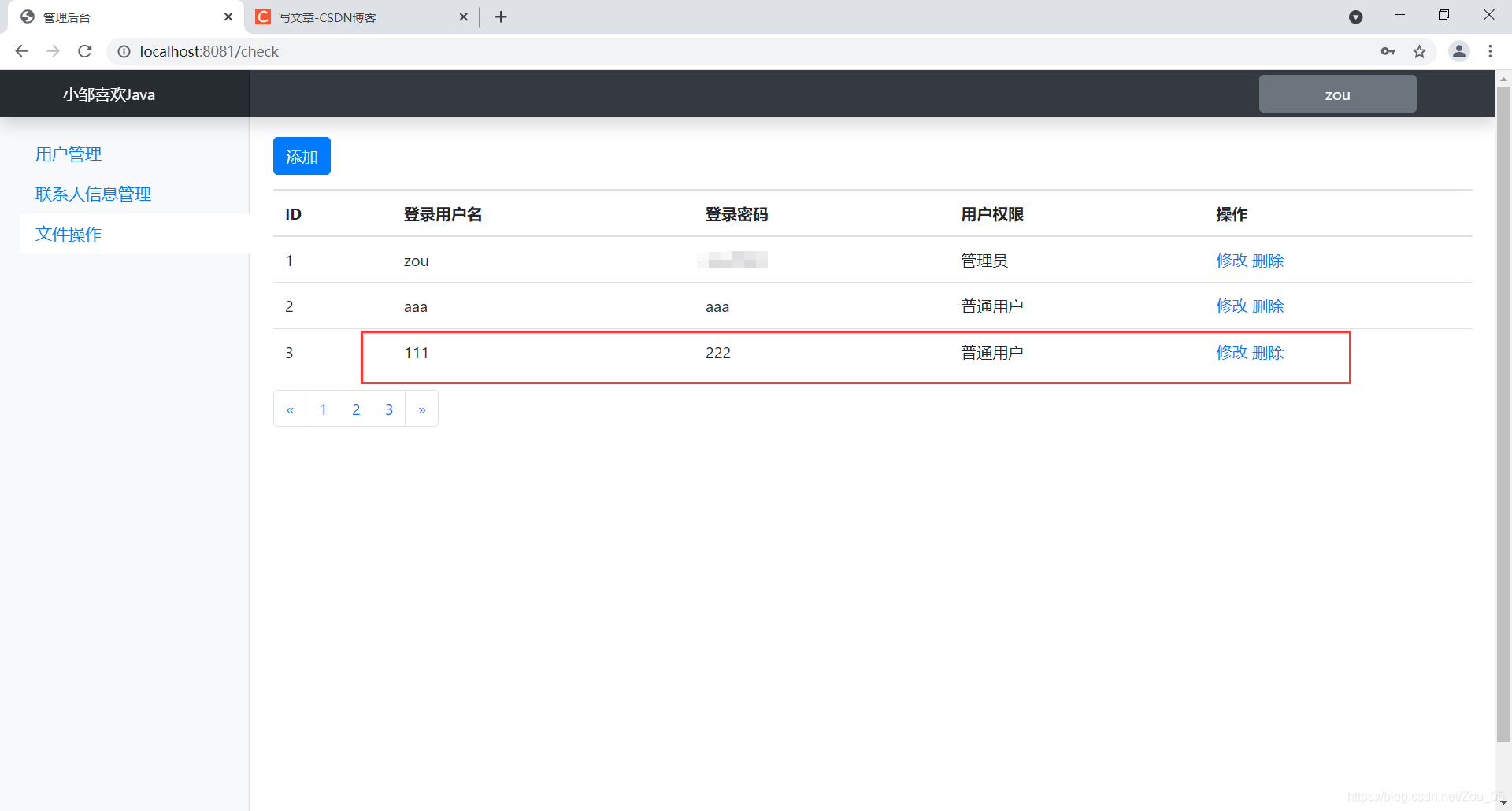The image size is (1512, 811).
Task: Click the 登录密码 column header
Action: [x=736, y=214]
